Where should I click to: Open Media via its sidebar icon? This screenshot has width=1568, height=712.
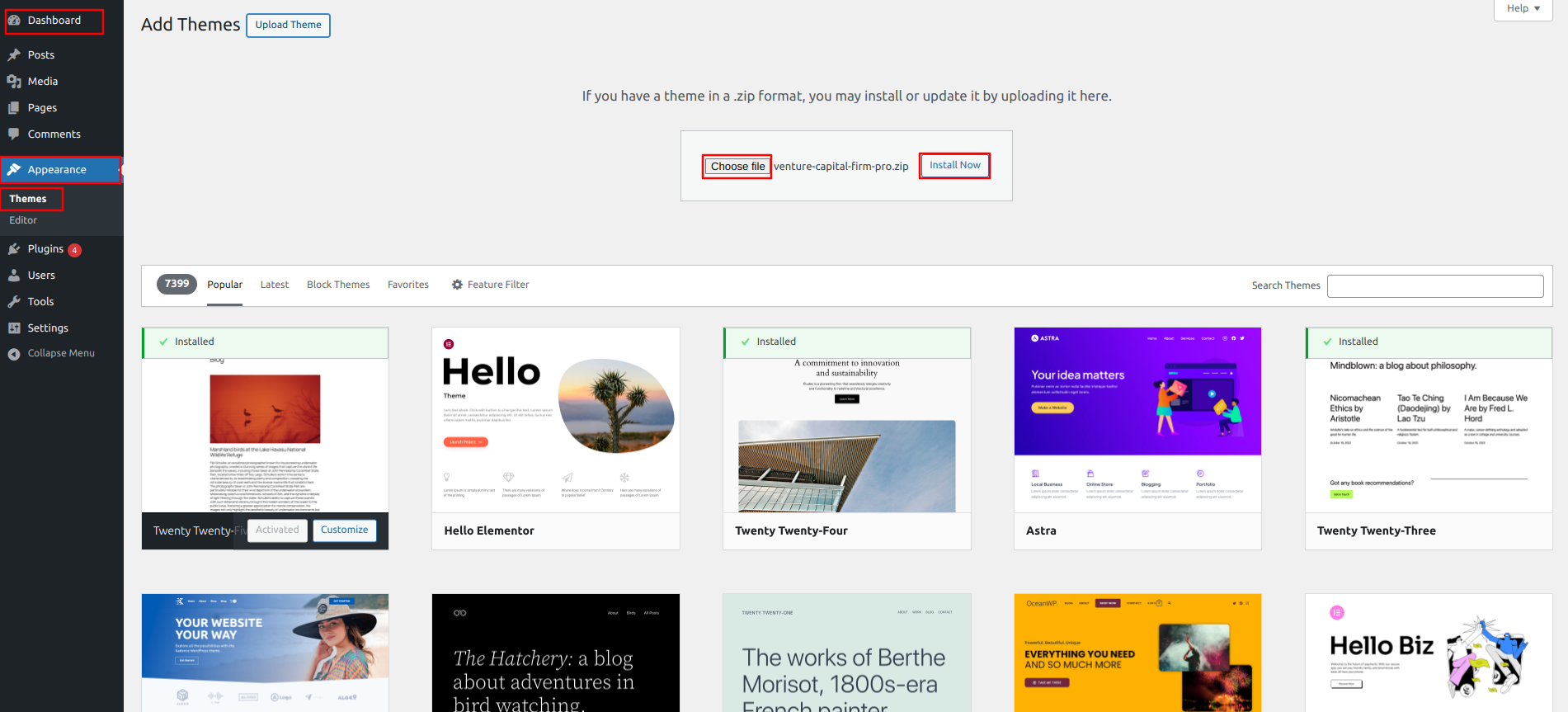14,82
